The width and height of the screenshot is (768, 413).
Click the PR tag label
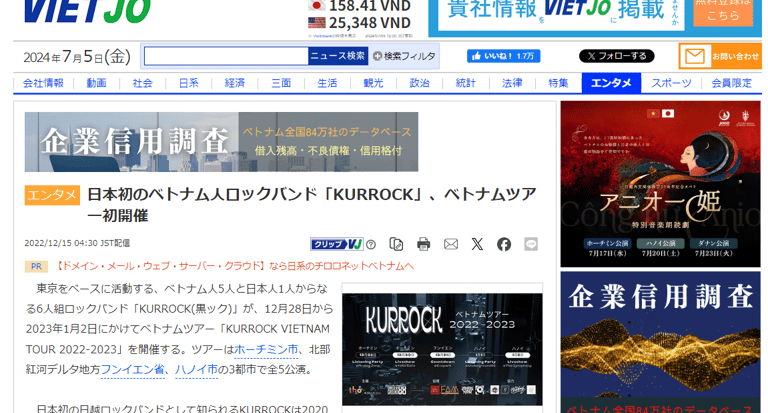[36, 267]
